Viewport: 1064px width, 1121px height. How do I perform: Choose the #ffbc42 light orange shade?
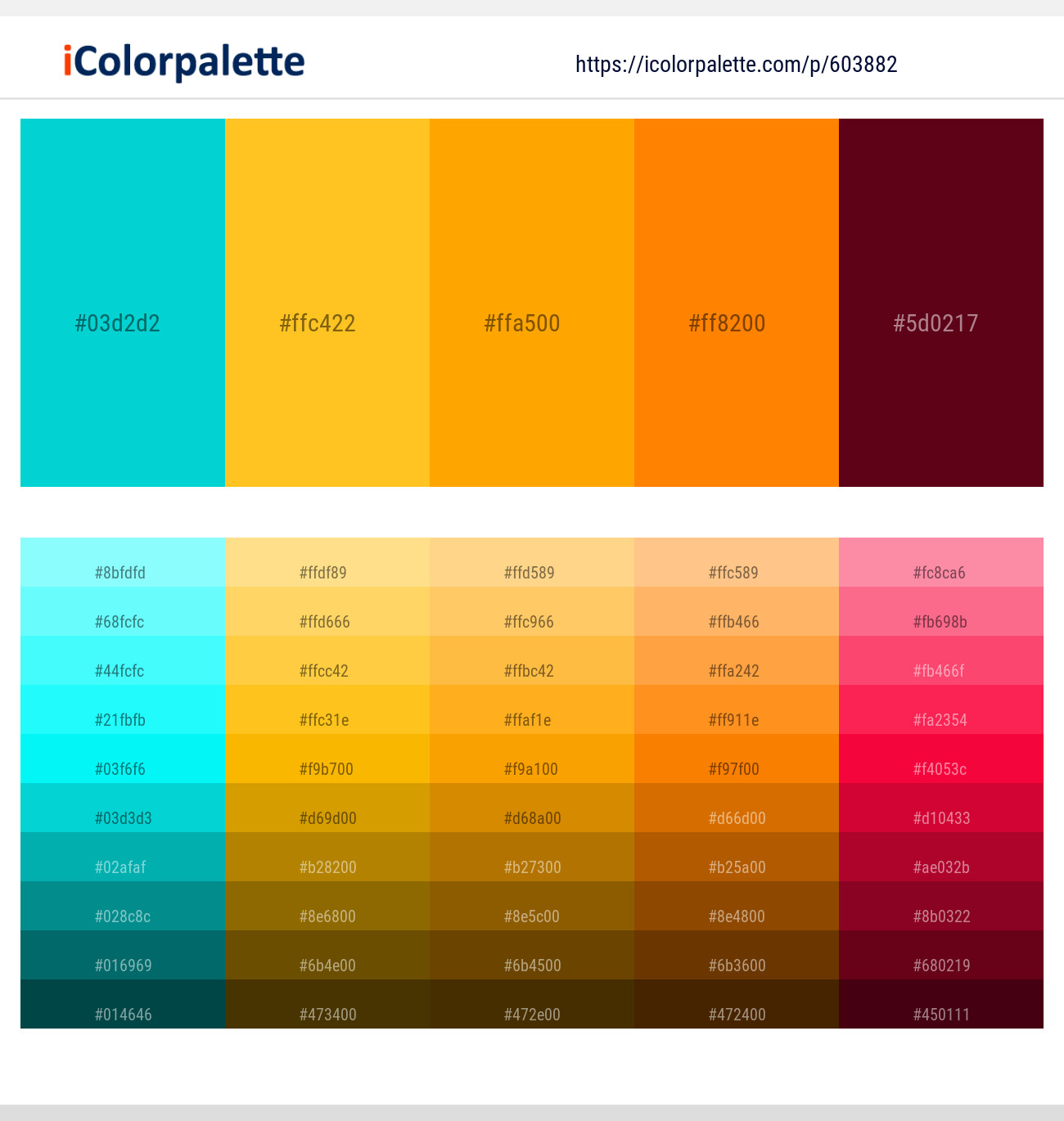coord(532,661)
